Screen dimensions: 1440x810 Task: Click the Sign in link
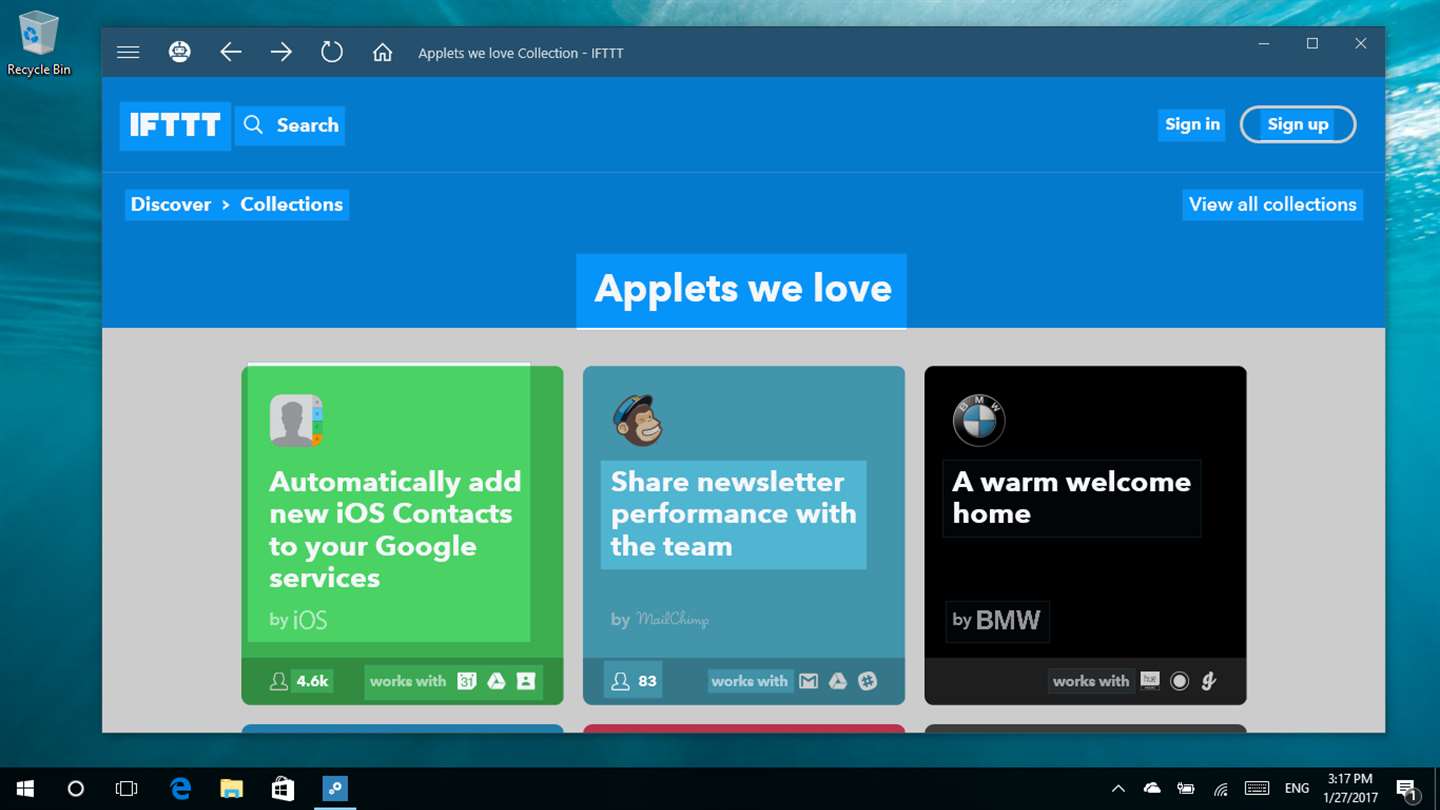tap(1192, 124)
